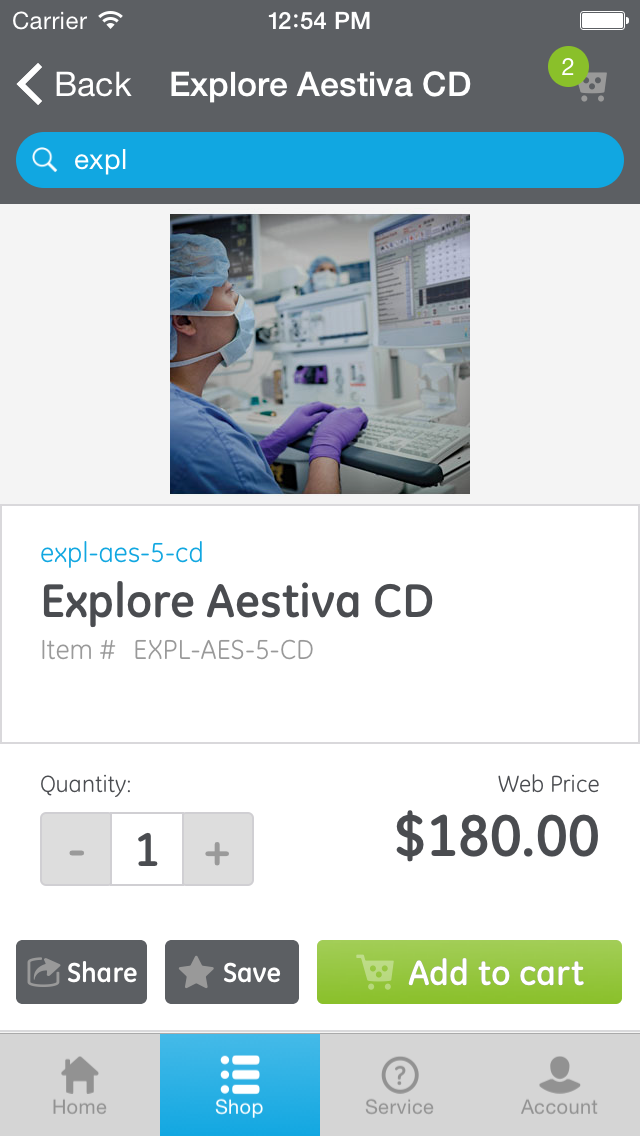640x1136 pixels.
Task: Open the expl-aes-5-cd product link
Action: (x=121, y=552)
